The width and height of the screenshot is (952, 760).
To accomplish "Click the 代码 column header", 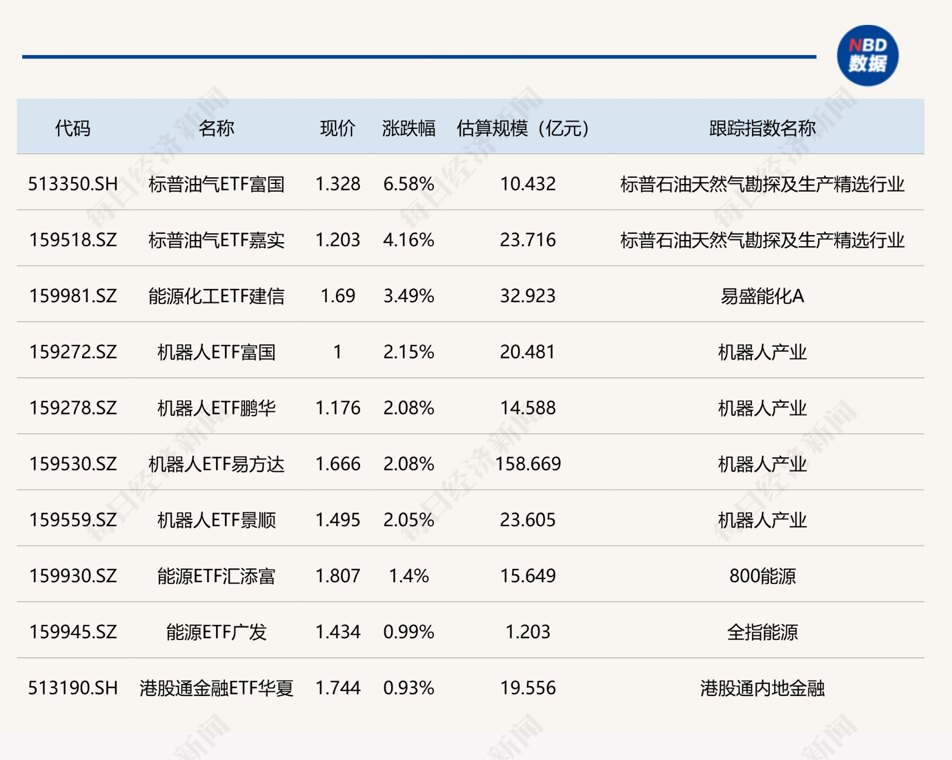I will (x=72, y=128).
